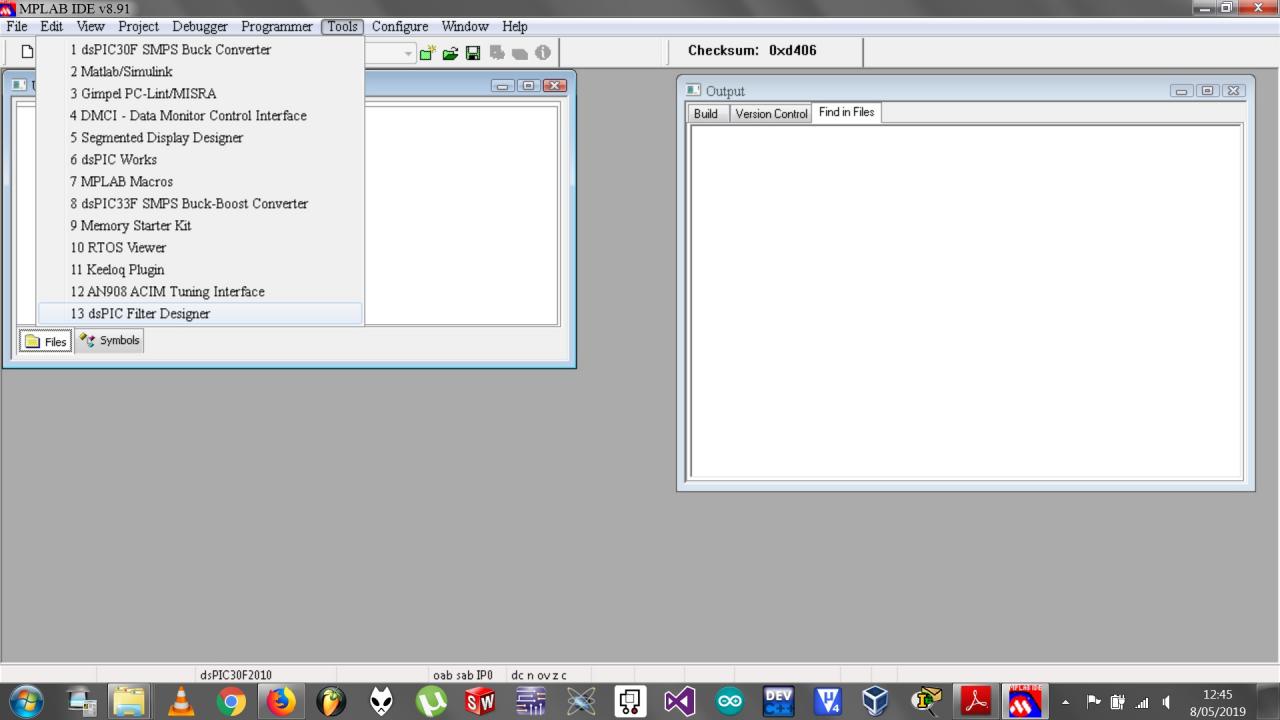This screenshot has height=720, width=1280.
Task: Select dsPIC33F SMPS Buck-Boost Converter
Action: tap(200, 204)
